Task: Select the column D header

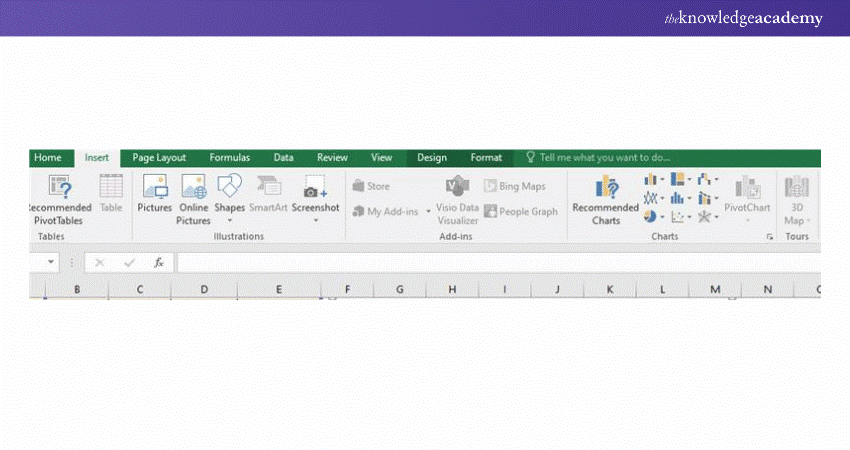Action: click(204, 290)
